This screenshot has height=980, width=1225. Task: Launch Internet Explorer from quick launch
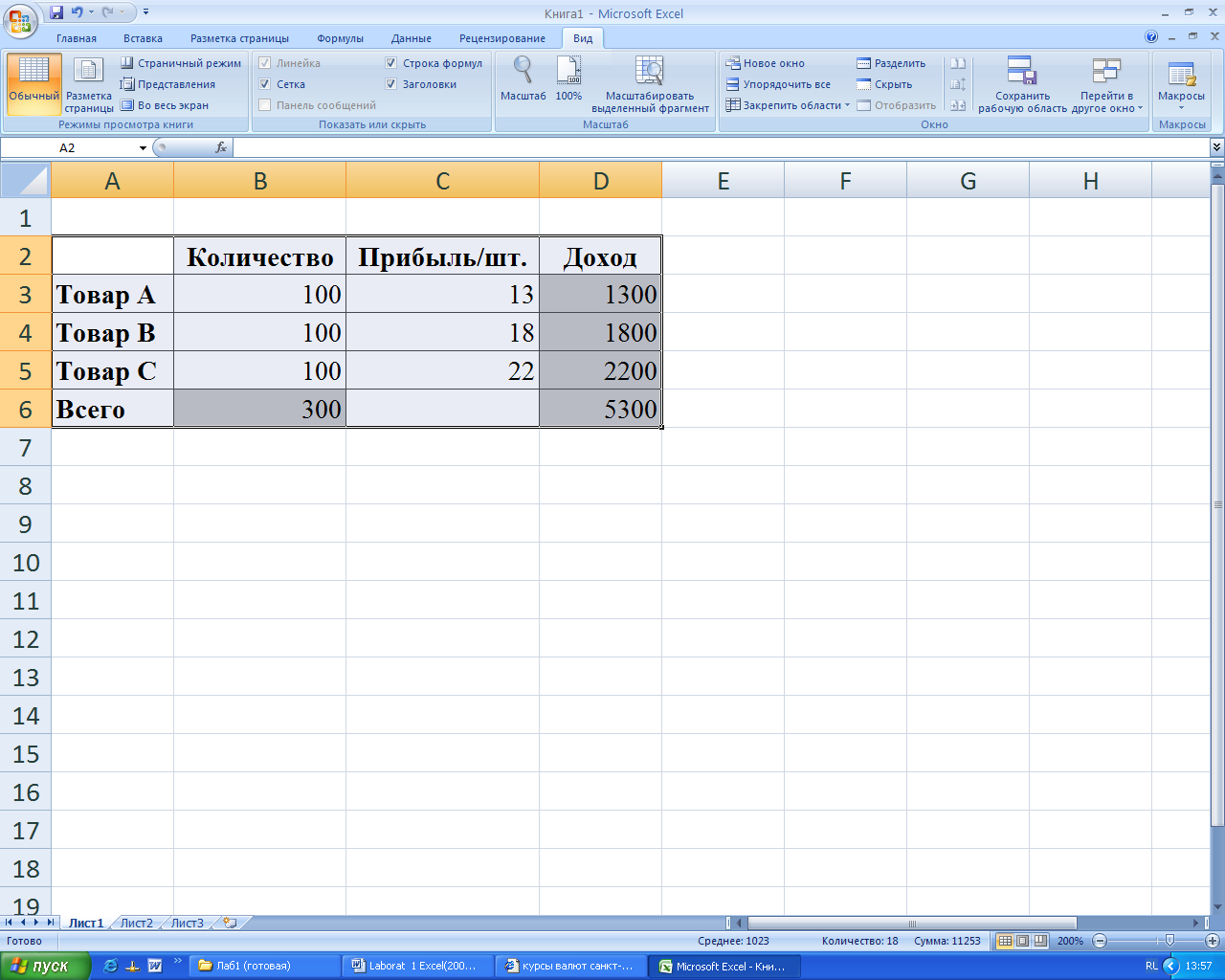[110, 966]
